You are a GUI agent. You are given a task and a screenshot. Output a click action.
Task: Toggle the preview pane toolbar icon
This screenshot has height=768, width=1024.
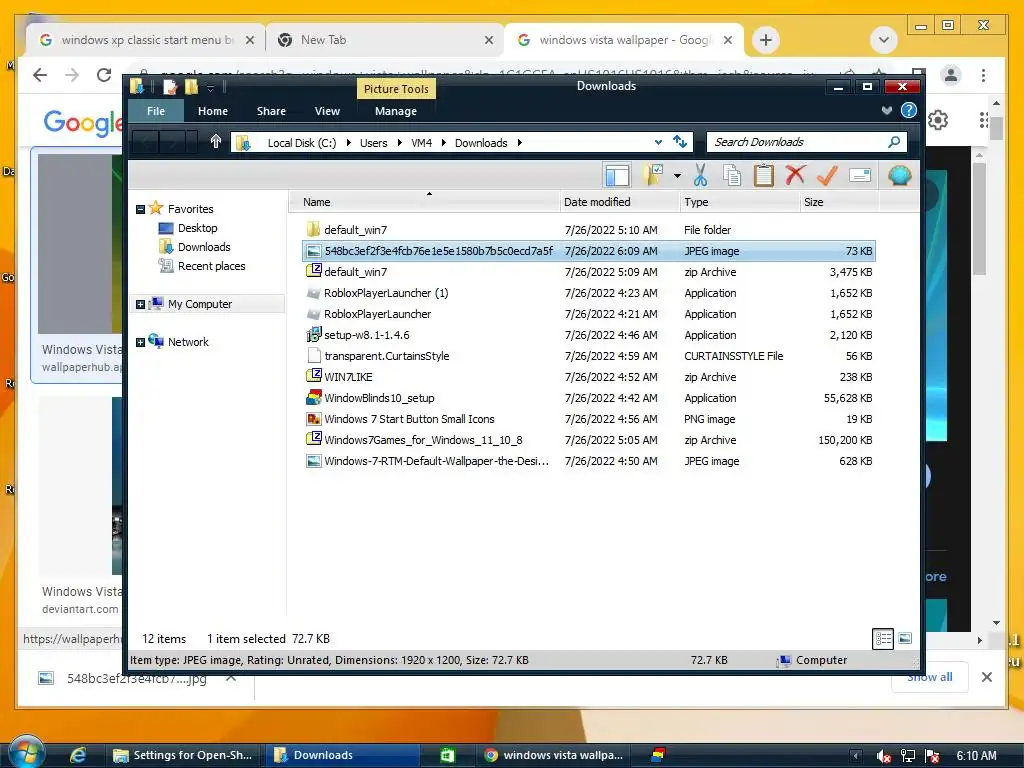(616, 175)
